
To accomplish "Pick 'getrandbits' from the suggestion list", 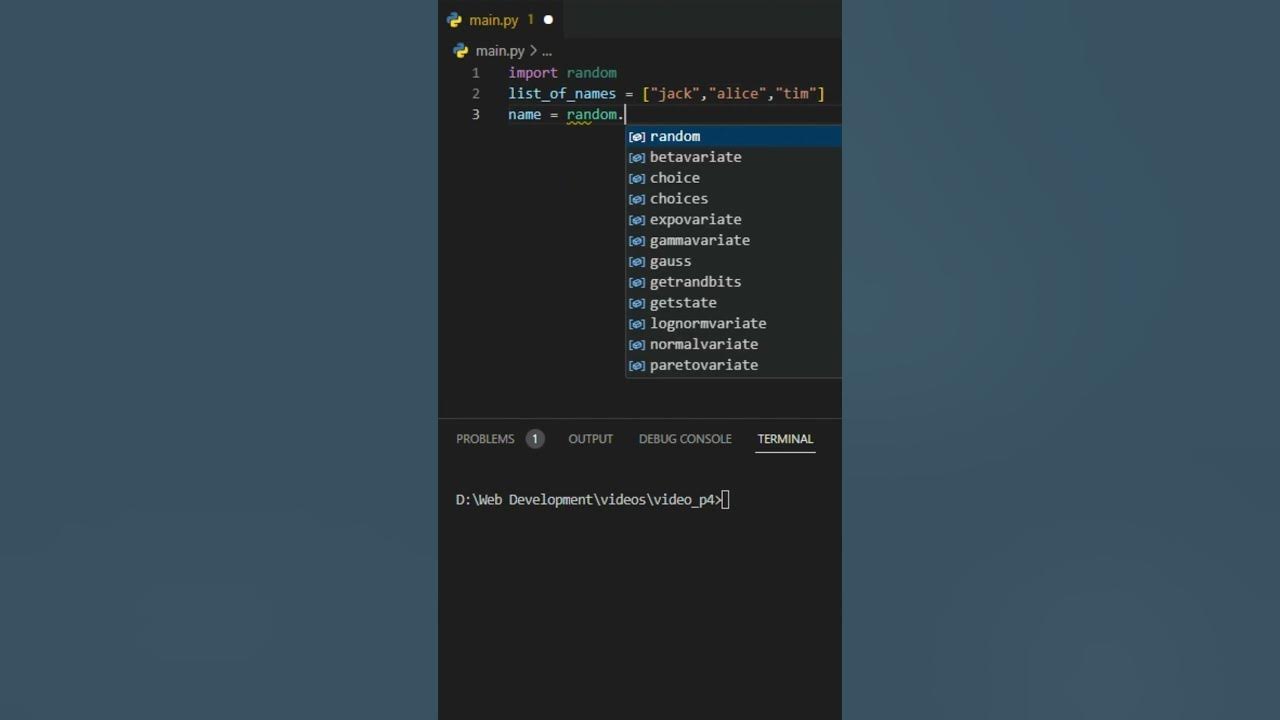I will click(734, 282).
